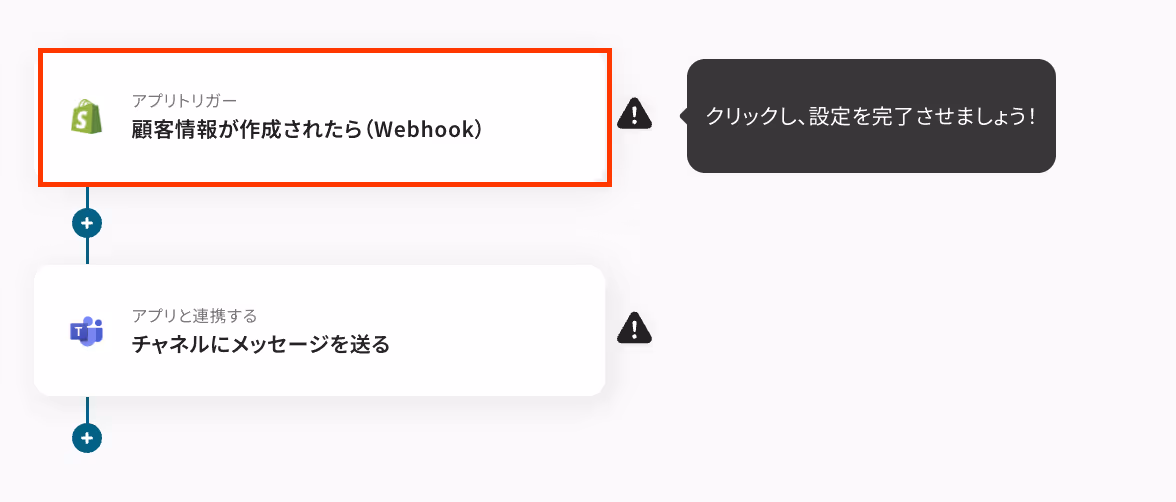Select the 顧客情報が作成されたら title text

click(250, 130)
